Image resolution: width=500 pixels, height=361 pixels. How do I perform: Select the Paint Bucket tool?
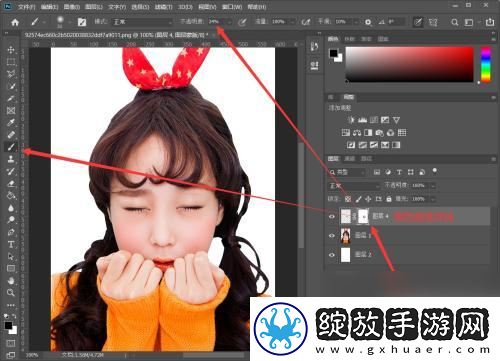[11, 196]
